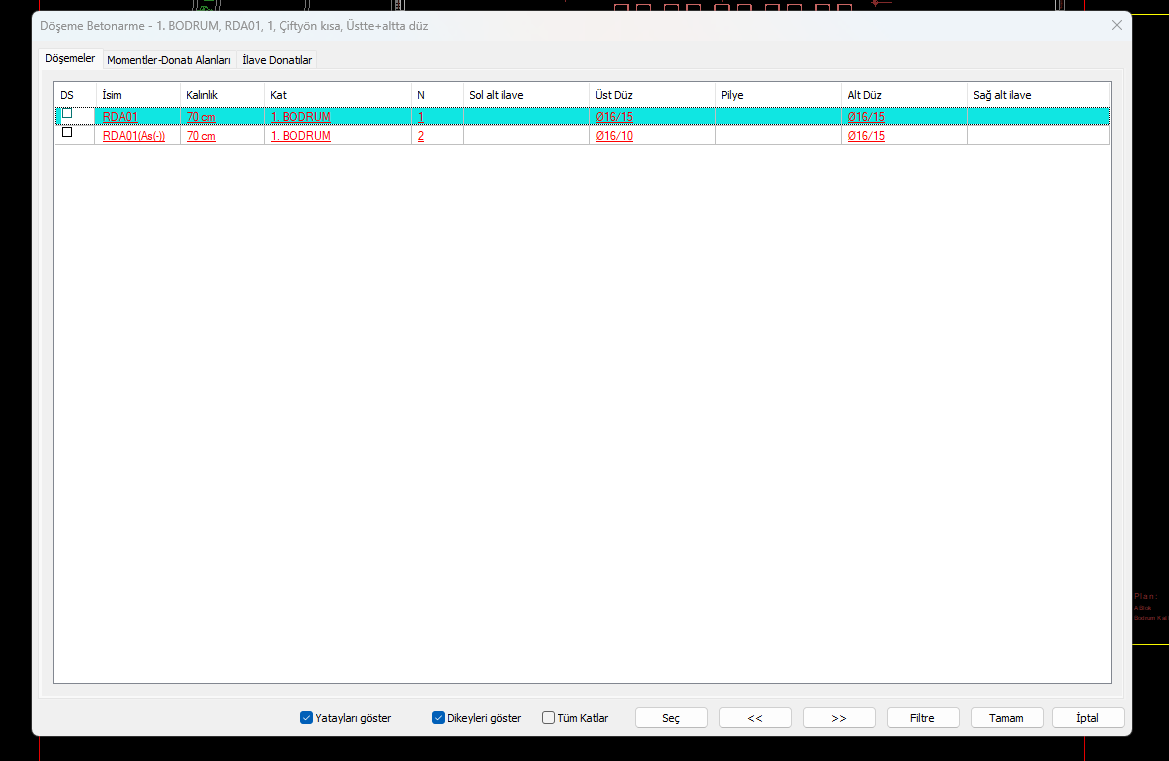This screenshot has height=761, width=1169.
Task: Click the 70 cm thickness in RDA01(As(-)) row
Action: 201,136
